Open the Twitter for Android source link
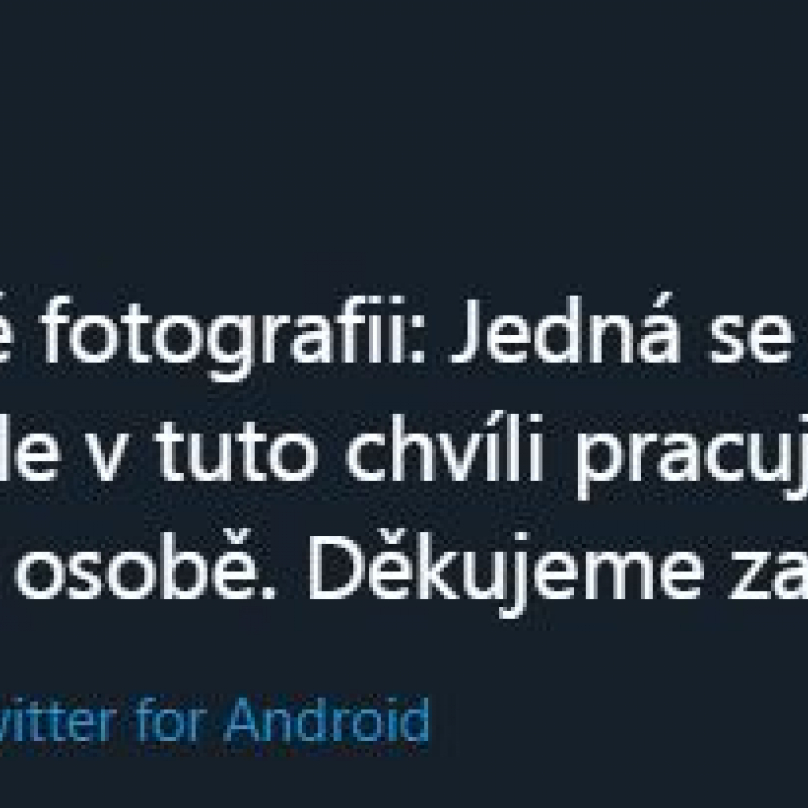This screenshot has height=808, width=808. coord(215,721)
